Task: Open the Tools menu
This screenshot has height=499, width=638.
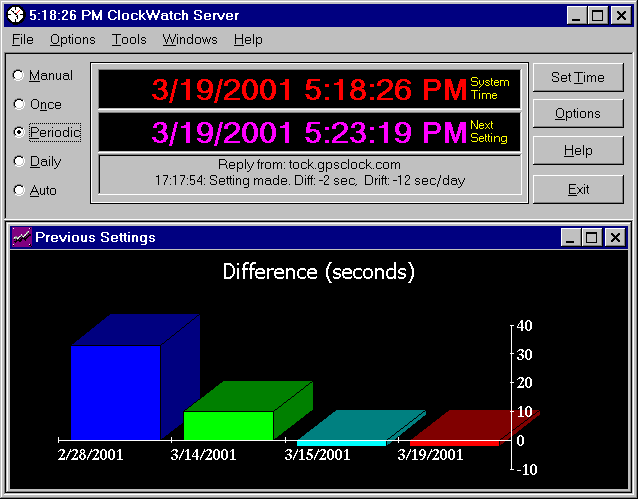Action: pos(129,39)
